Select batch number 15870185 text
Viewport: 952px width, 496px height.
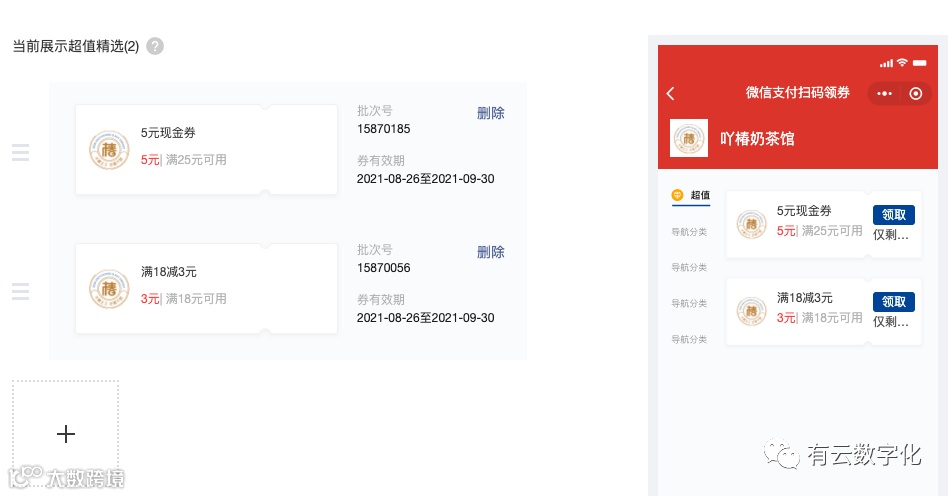tap(384, 129)
